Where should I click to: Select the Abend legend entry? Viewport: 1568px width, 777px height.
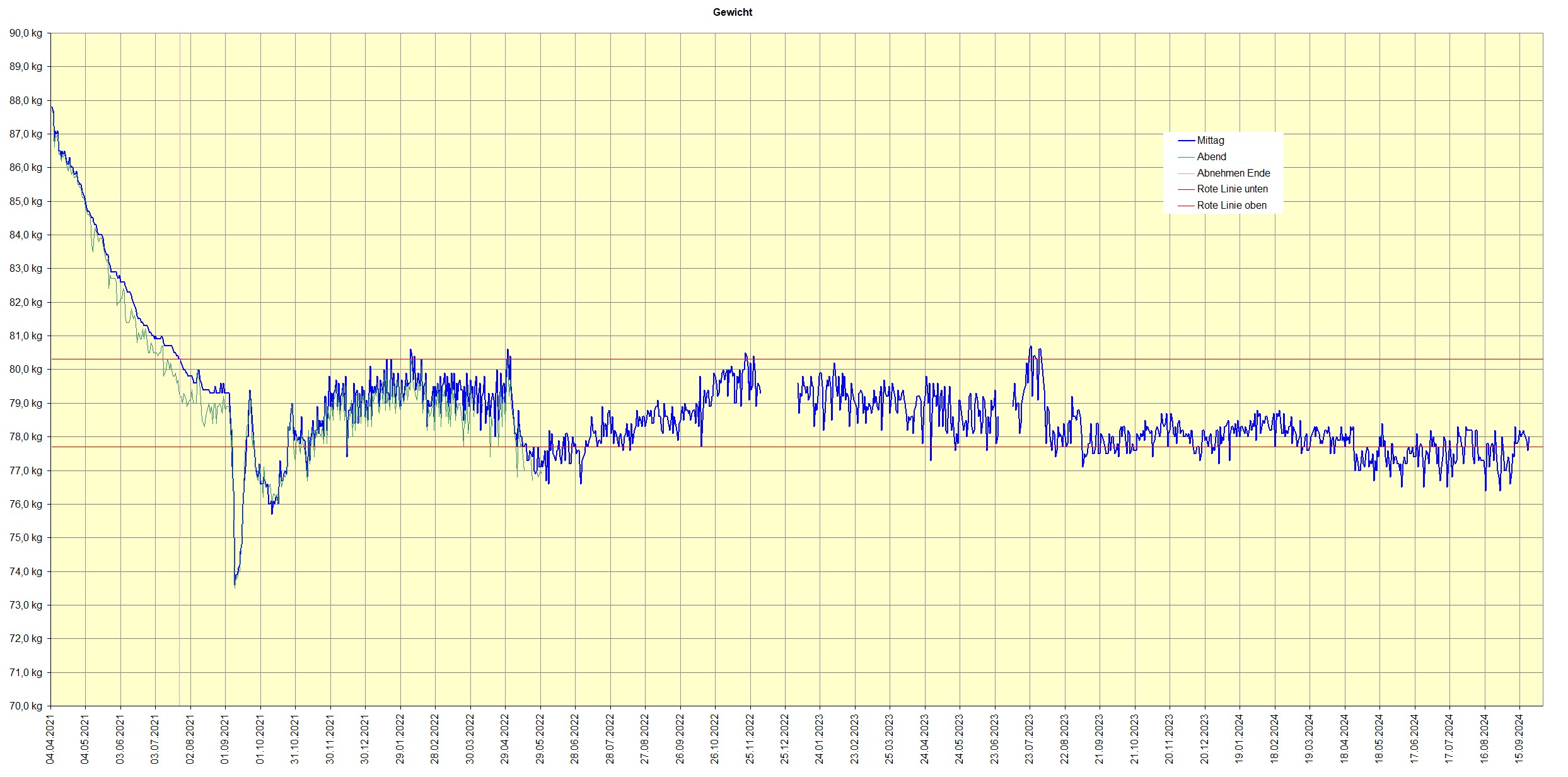point(1211,157)
